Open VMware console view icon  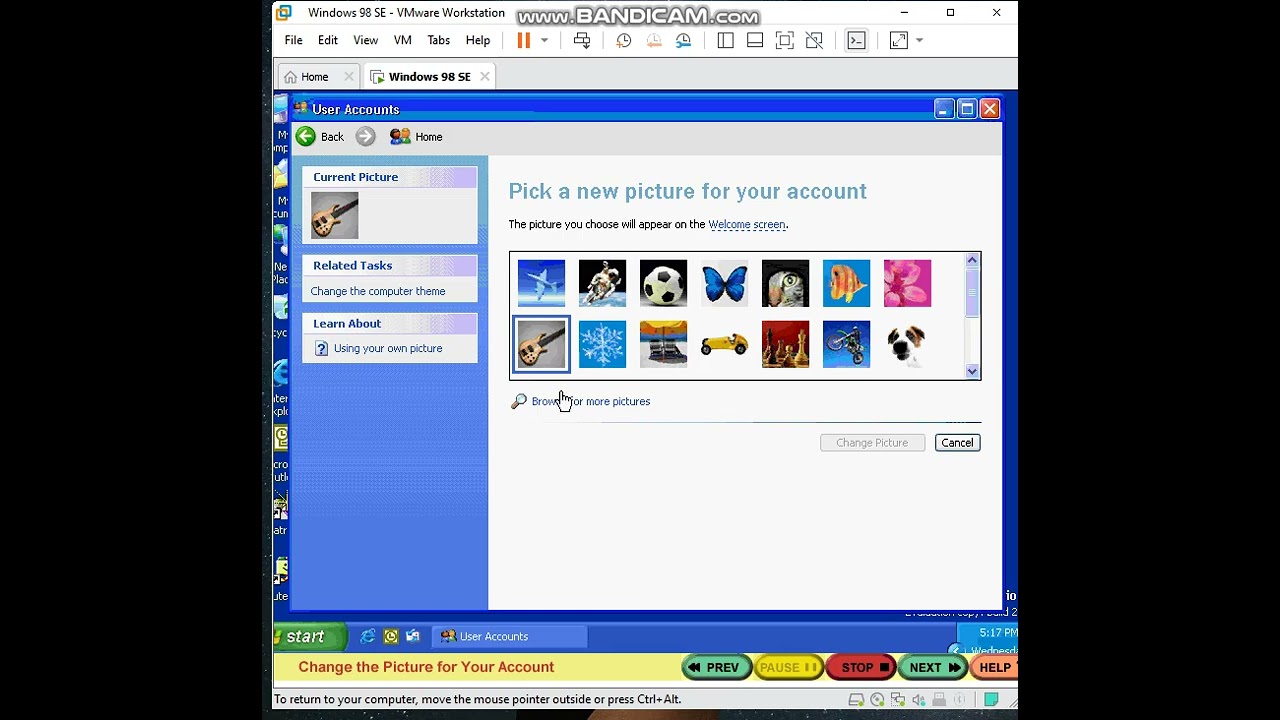click(857, 40)
